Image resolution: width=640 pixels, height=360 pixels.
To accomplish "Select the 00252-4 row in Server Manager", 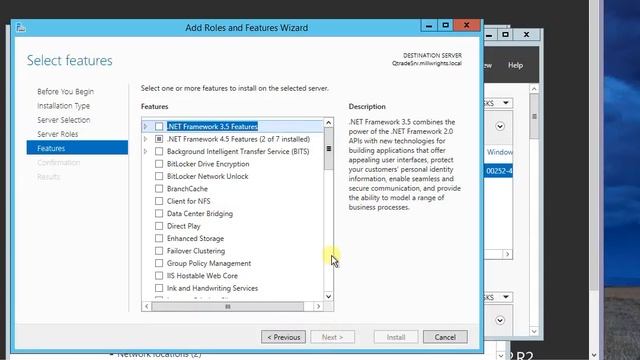I will [x=498, y=171].
